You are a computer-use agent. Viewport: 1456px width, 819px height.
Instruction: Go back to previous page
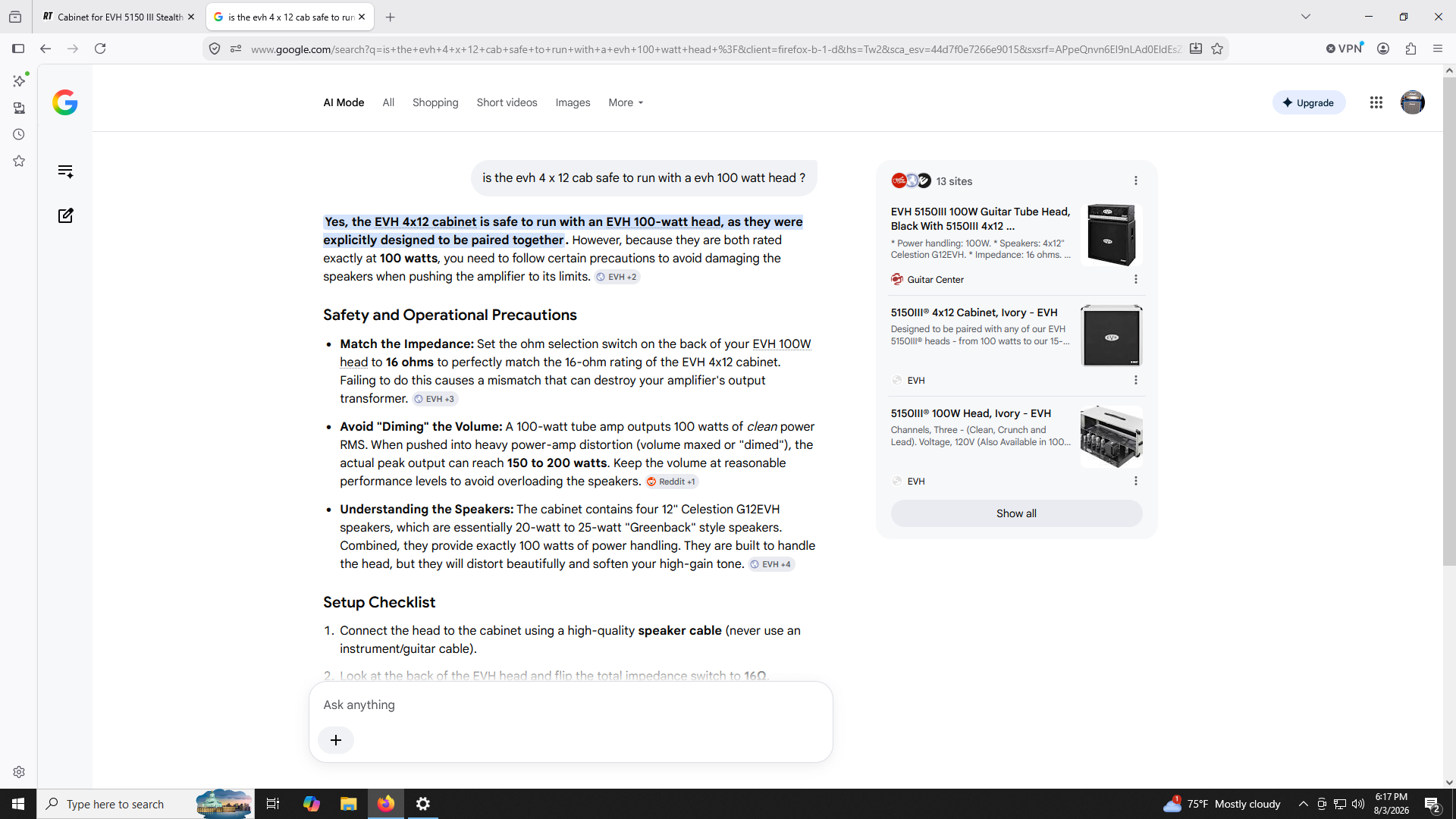pos(45,49)
